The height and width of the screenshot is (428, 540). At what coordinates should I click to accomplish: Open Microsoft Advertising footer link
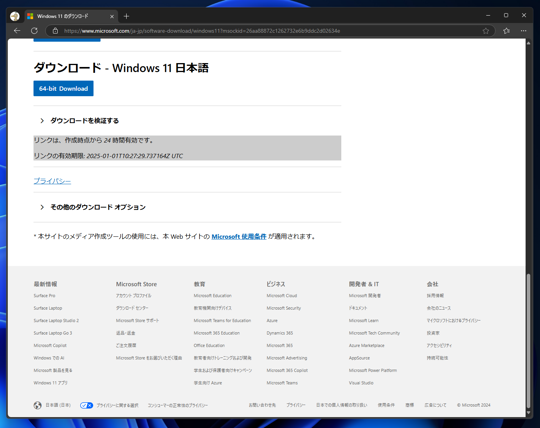[287, 358]
